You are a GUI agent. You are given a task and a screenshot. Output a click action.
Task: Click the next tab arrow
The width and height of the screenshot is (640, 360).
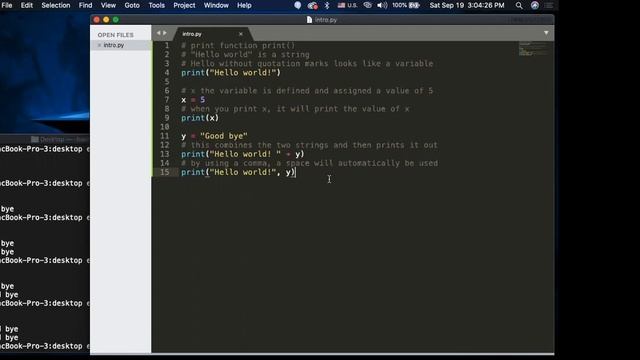pyautogui.click(x=165, y=33)
